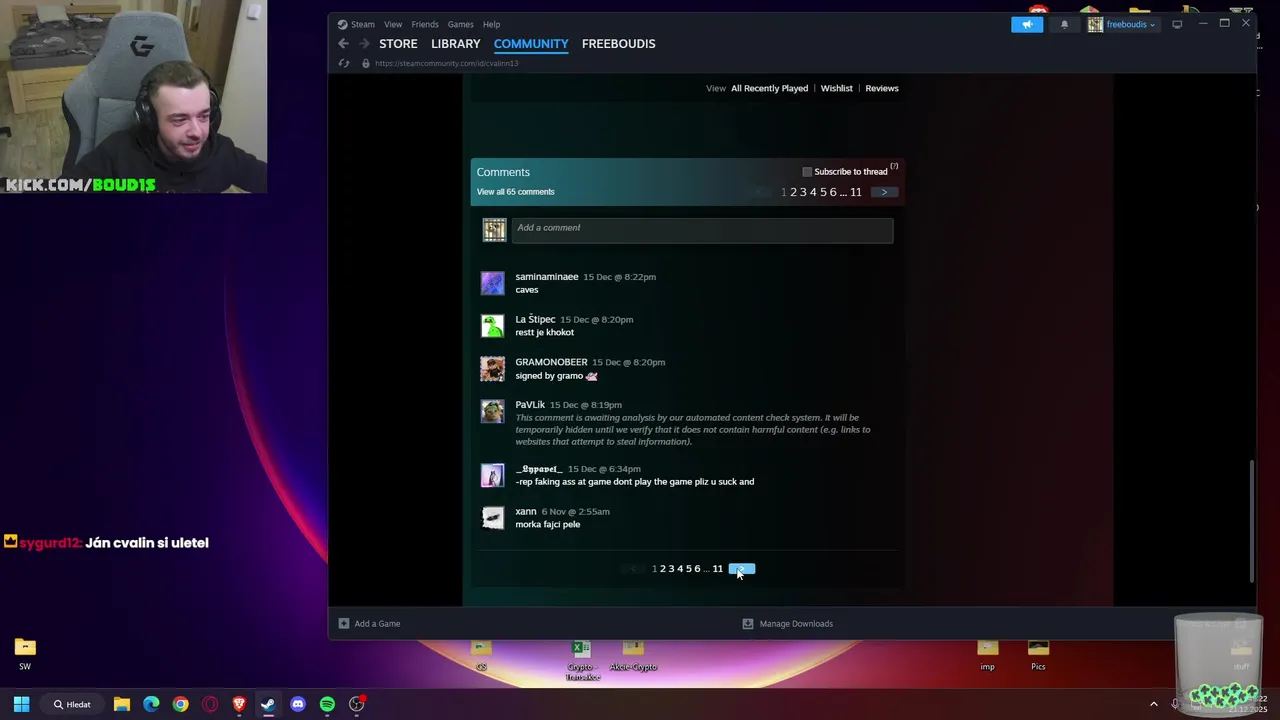This screenshot has height=720, width=1280.
Task: Open La Štipec's green avatar
Action: point(493,326)
